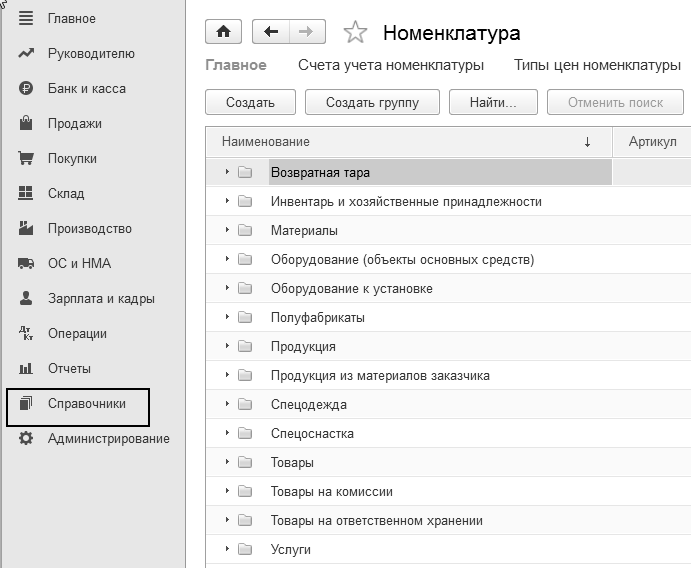Click the ОС и НМА truck icon
Viewport: 691px width, 568px height.
26,264
